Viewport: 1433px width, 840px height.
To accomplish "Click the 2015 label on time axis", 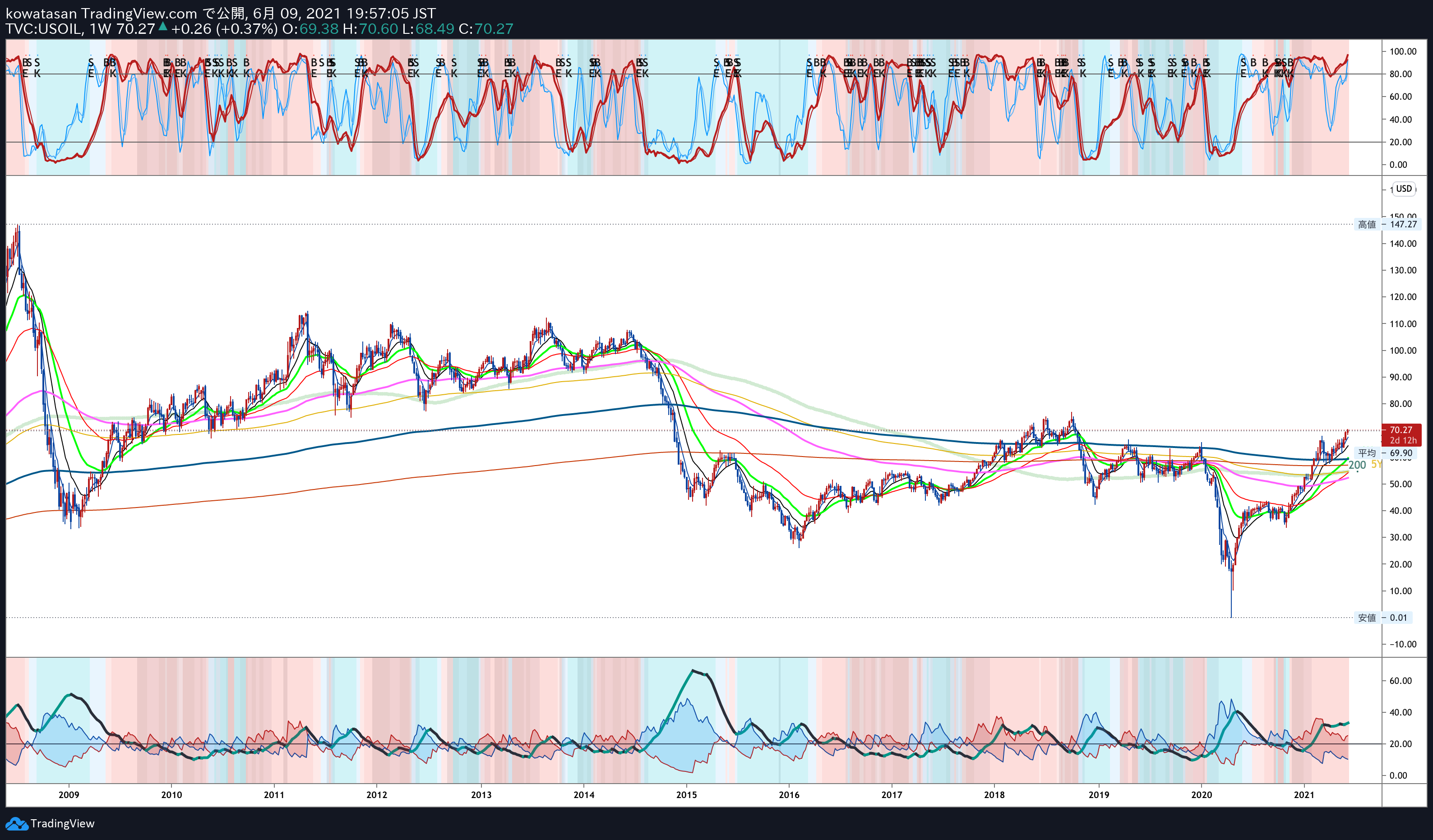I will pyautogui.click(x=686, y=795).
